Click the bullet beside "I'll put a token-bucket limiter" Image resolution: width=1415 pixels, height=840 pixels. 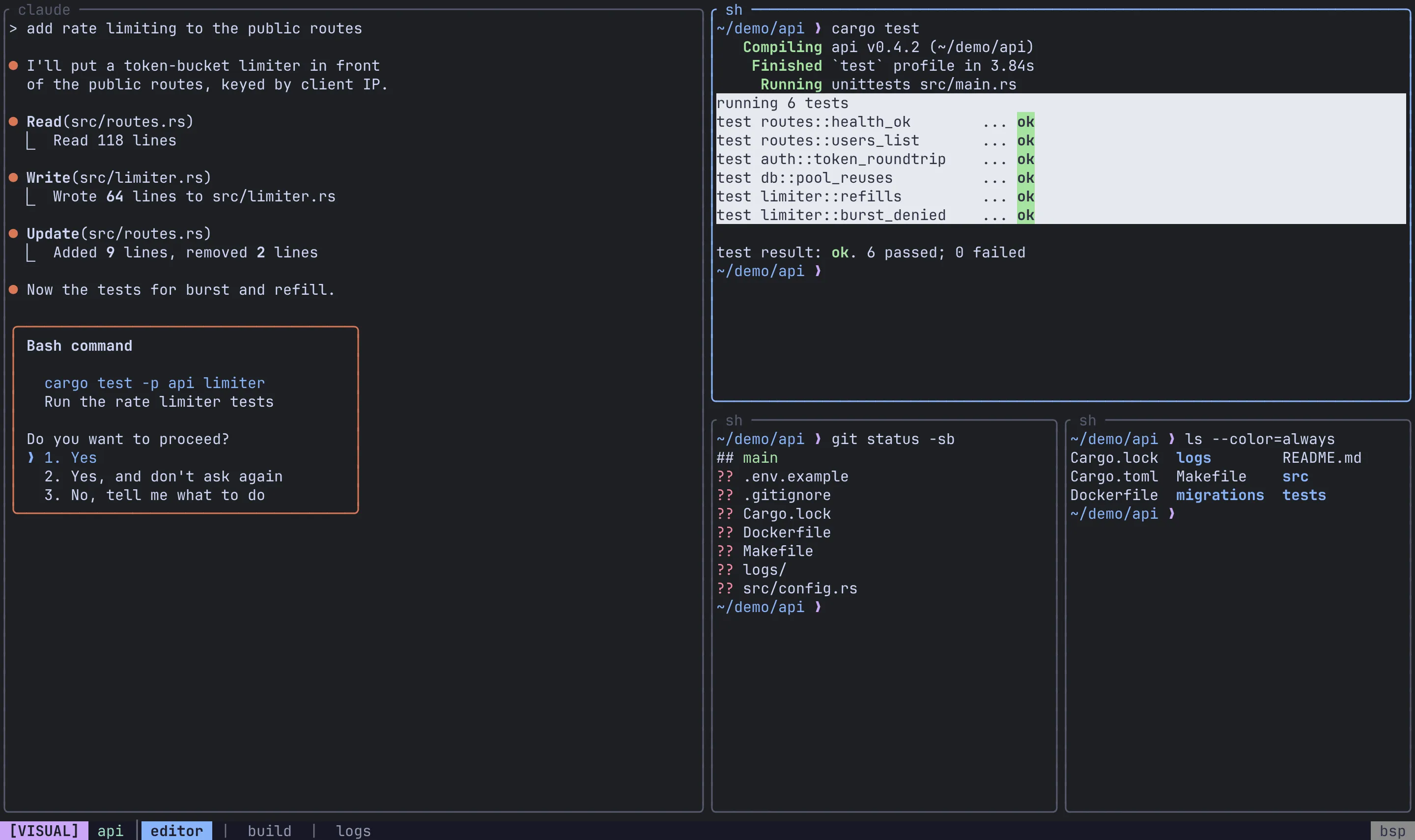click(14, 66)
